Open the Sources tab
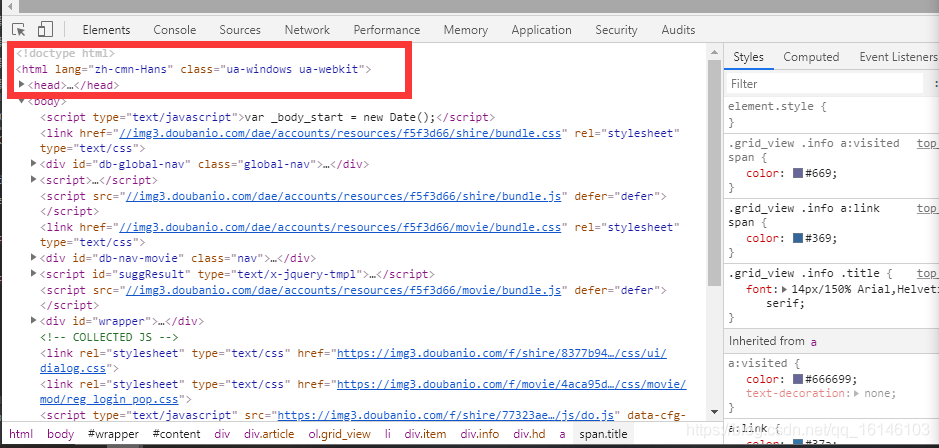 (x=240, y=30)
